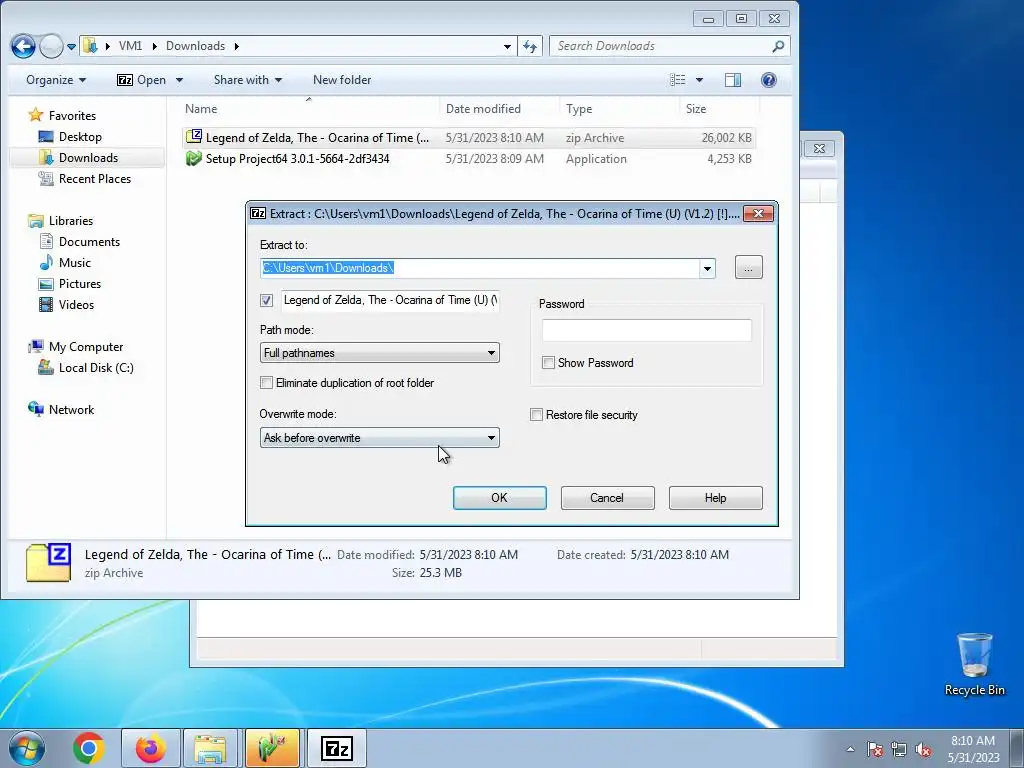Image resolution: width=1024 pixels, height=768 pixels.
Task: Open the Music library
Action: click(x=74, y=263)
